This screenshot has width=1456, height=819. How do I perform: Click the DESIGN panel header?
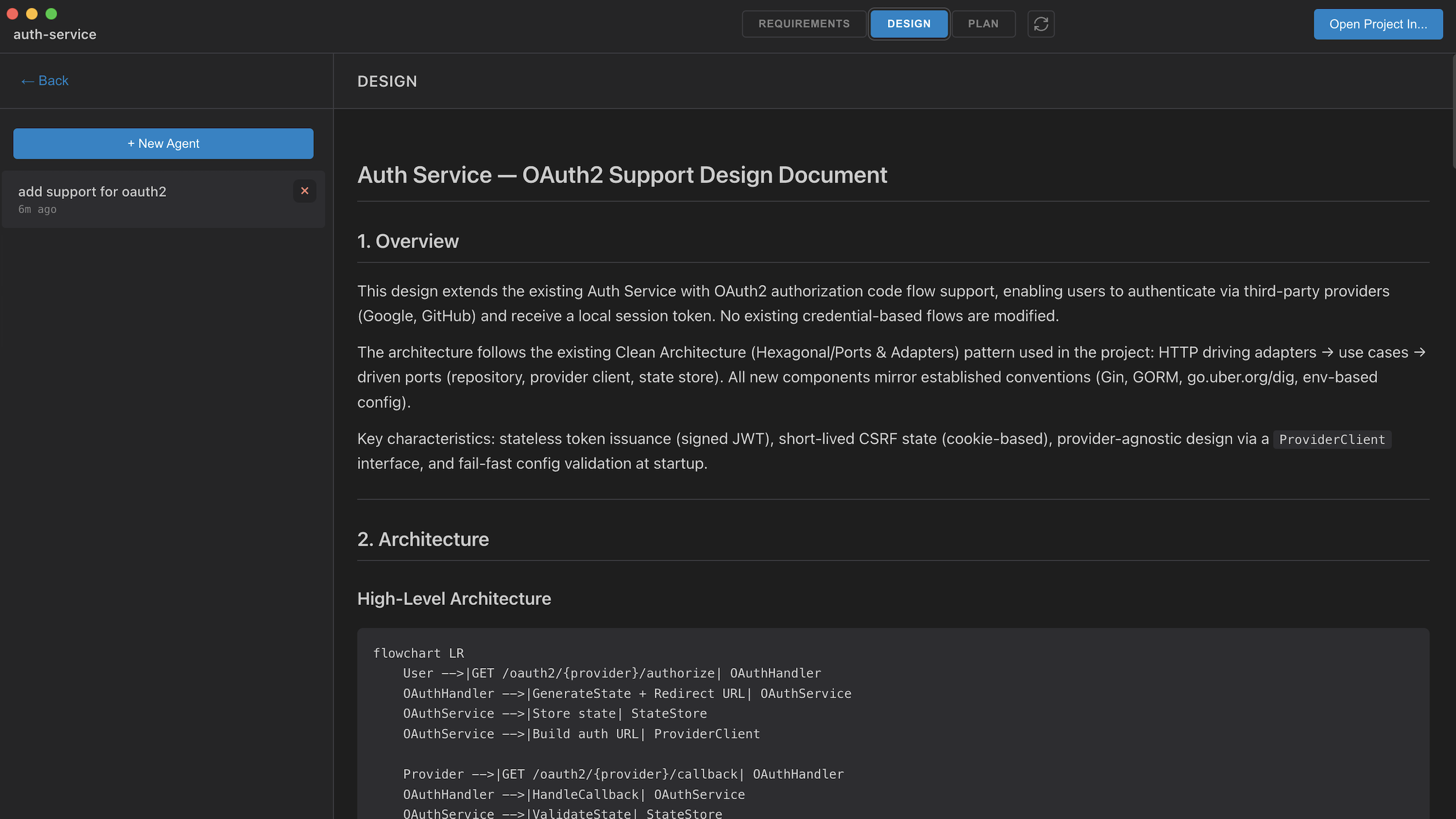point(387,81)
